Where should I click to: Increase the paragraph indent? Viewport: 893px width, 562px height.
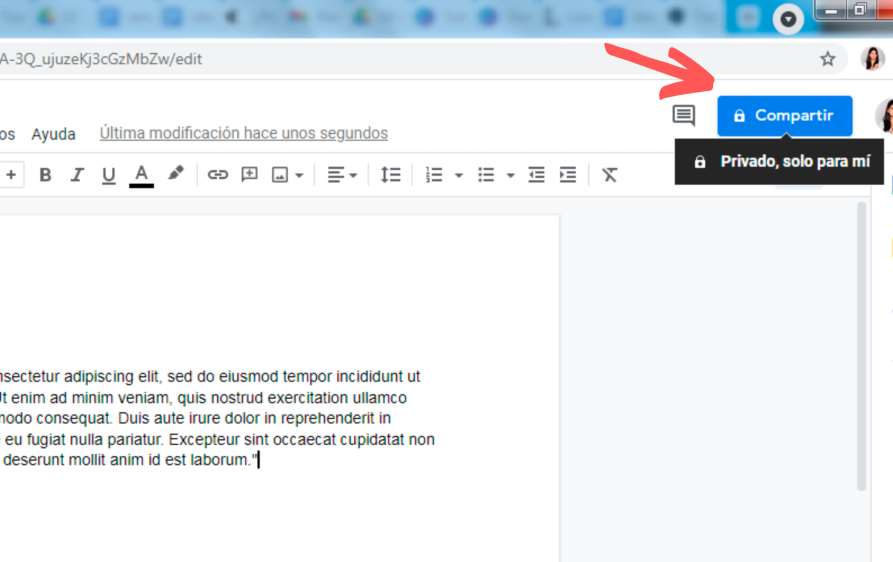pyautogui.click(x=568, y=175)
